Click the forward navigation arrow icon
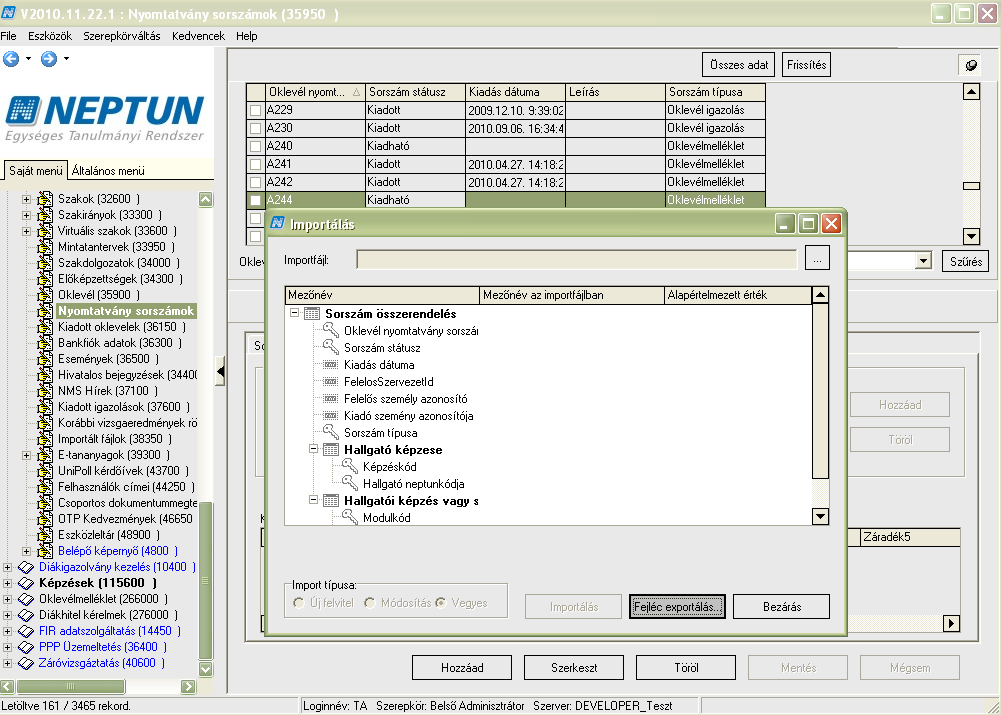Viewport: 1001px width, 715px height. coord(49,59)
